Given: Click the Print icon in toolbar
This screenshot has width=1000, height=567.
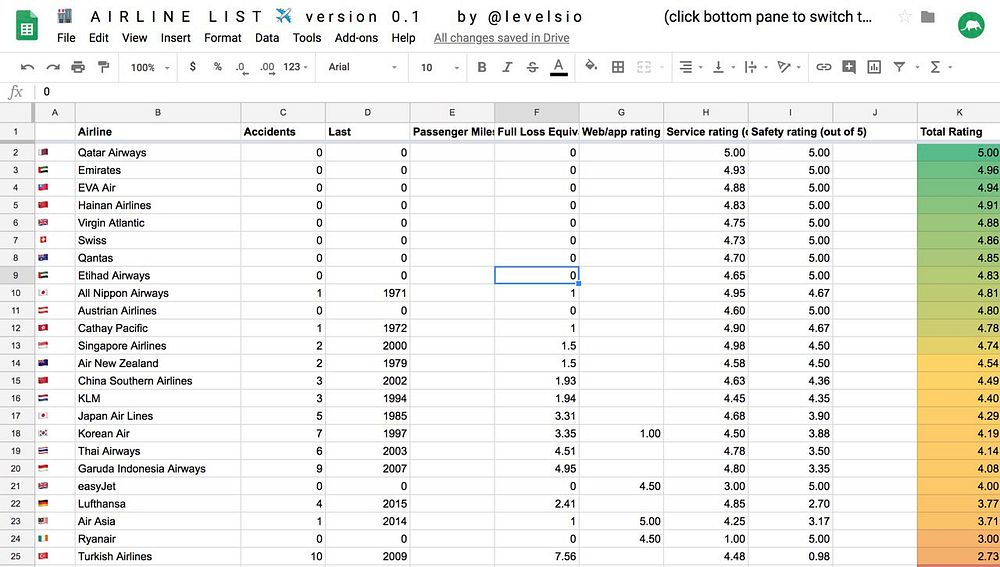Looking at the screenshot, I should 78,67.
